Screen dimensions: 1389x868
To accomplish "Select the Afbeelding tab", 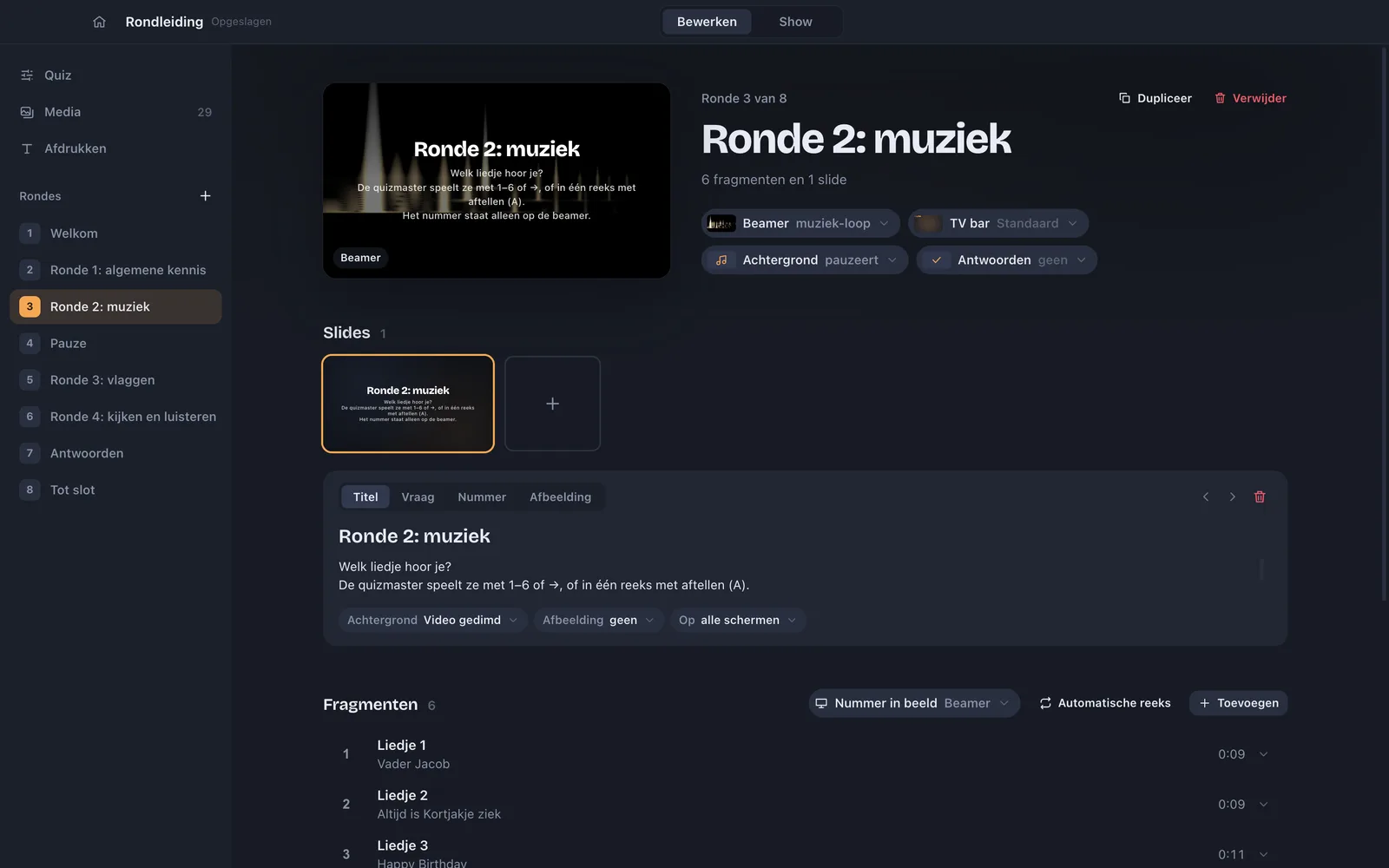I will pyautogui.click(x=560, y=496).
